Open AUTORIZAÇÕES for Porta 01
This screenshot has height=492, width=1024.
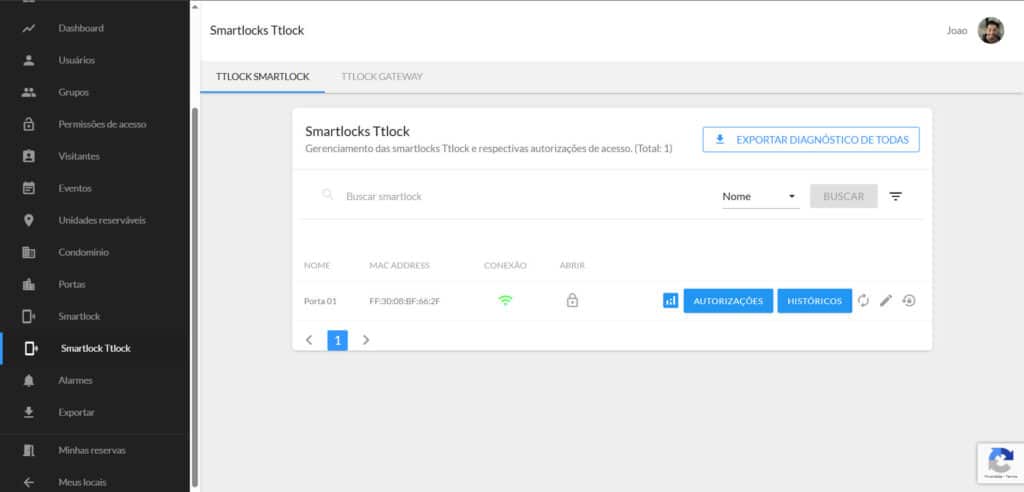(728, 301)
